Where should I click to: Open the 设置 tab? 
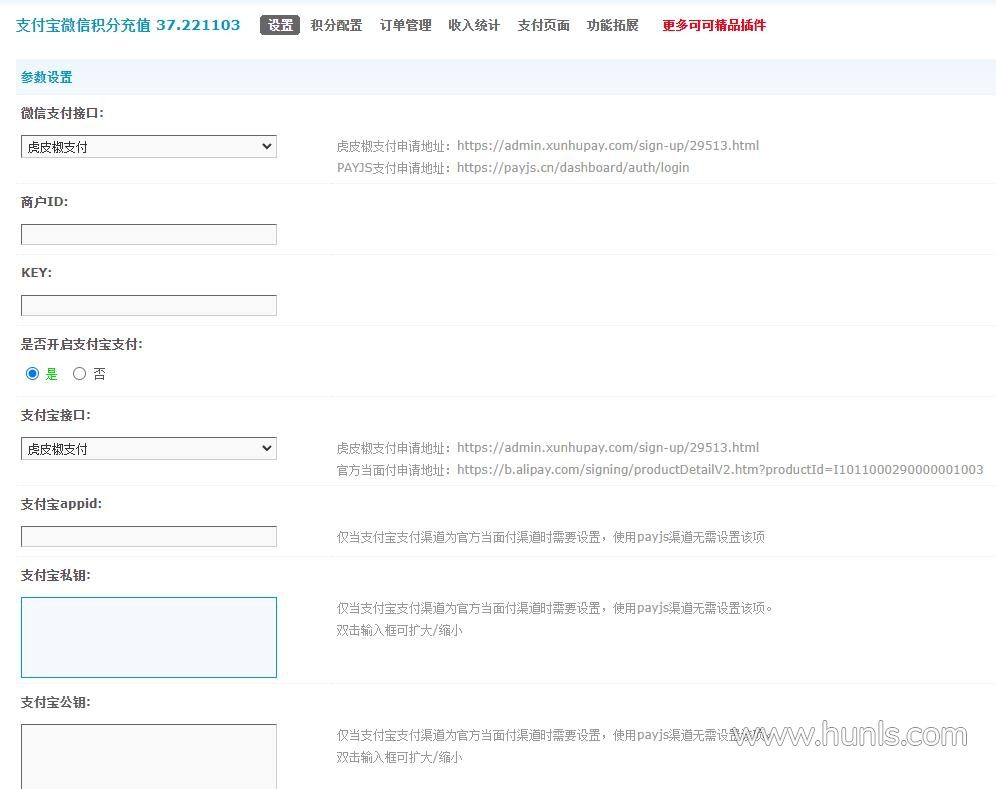(280, 25)
